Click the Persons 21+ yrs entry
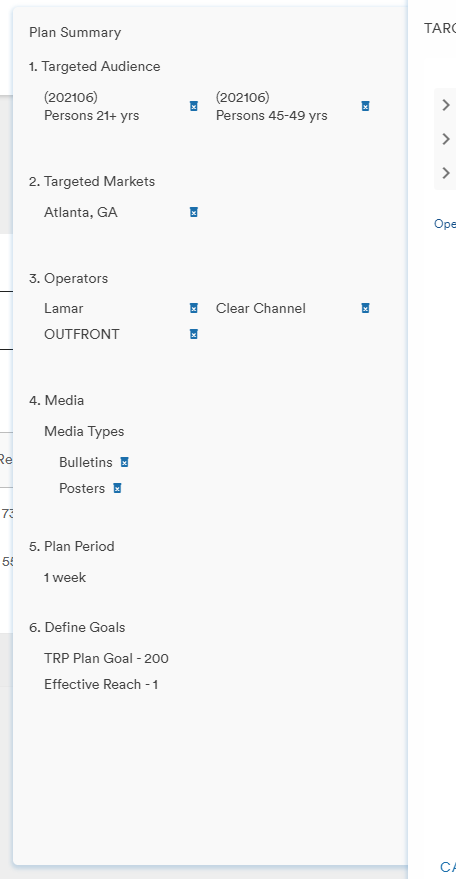The image size is (456, 879). [x=92, y=107]
